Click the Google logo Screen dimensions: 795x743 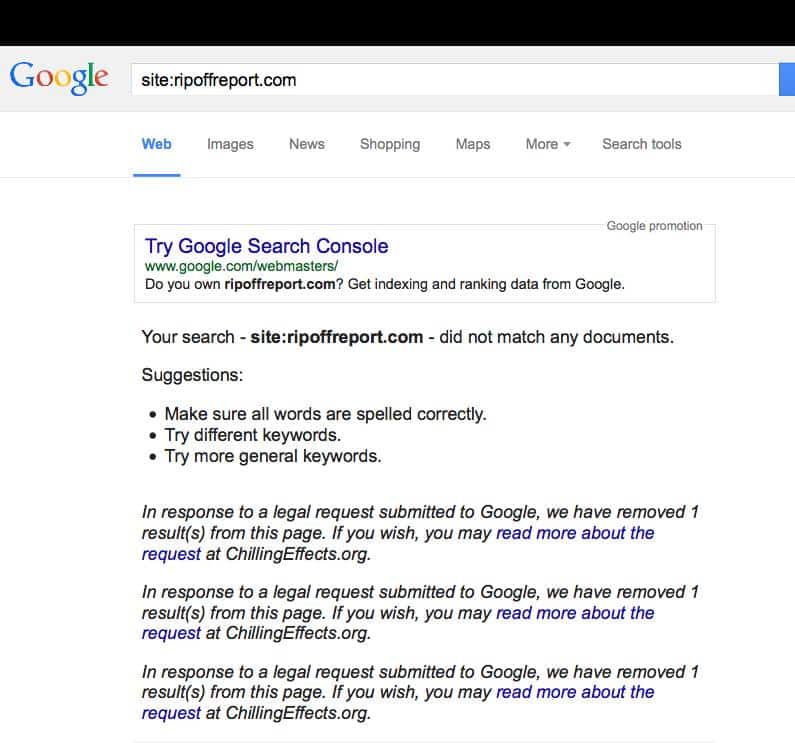point(59,78)
